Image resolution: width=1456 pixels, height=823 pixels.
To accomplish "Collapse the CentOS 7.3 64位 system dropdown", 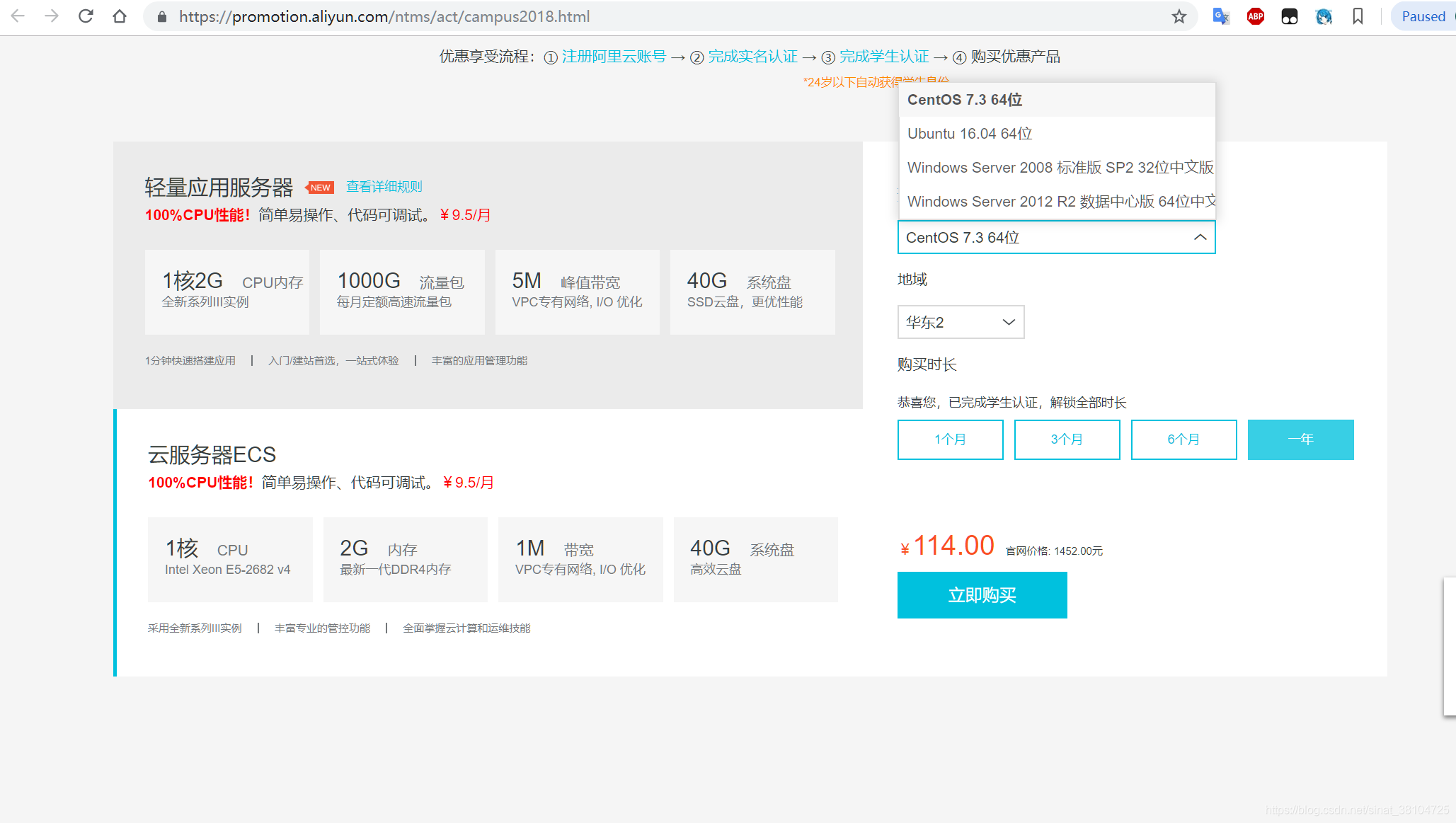I will [1056, 237].
